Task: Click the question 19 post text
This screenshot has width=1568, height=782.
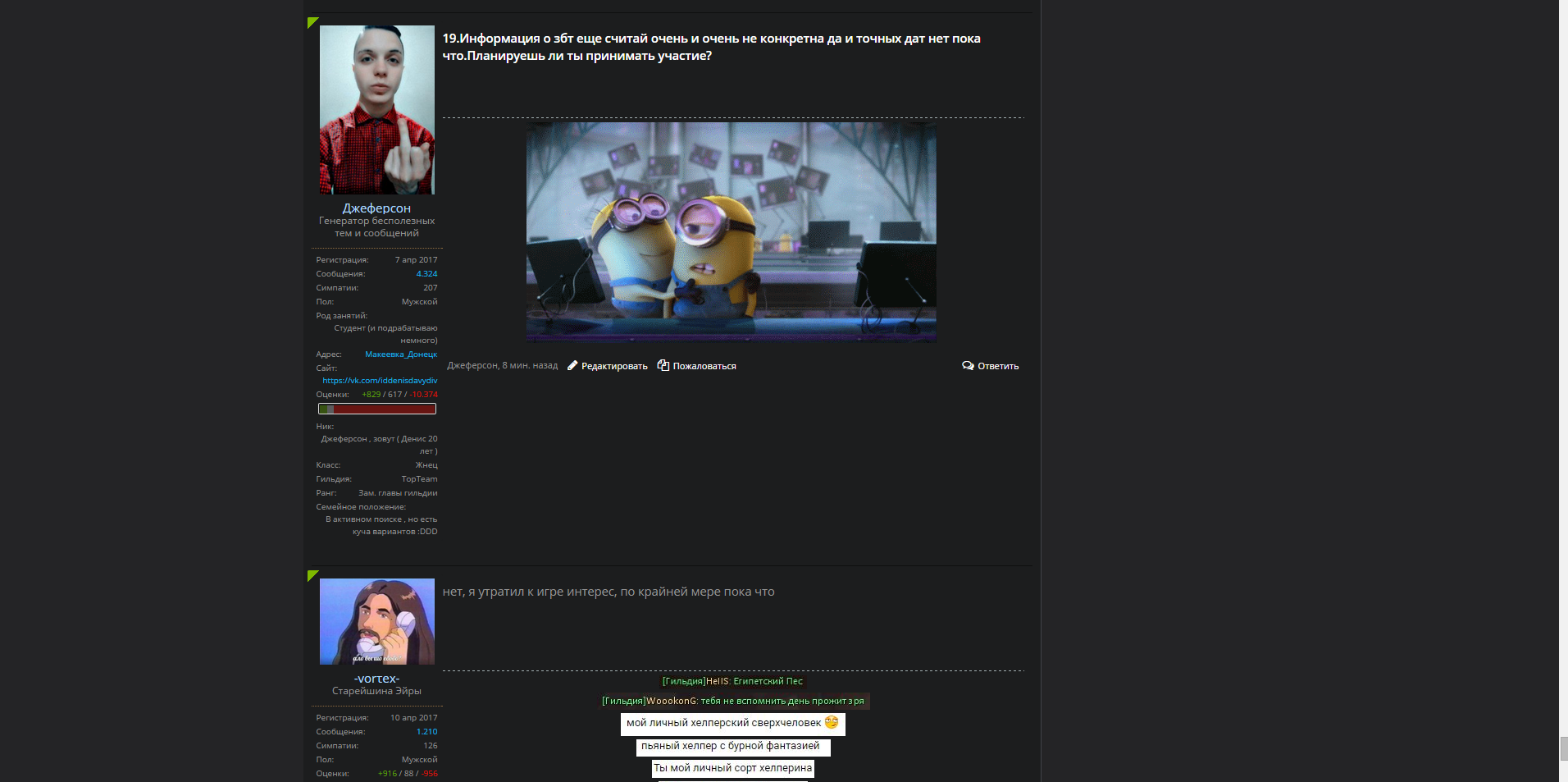Action: (x=712, y=47)
